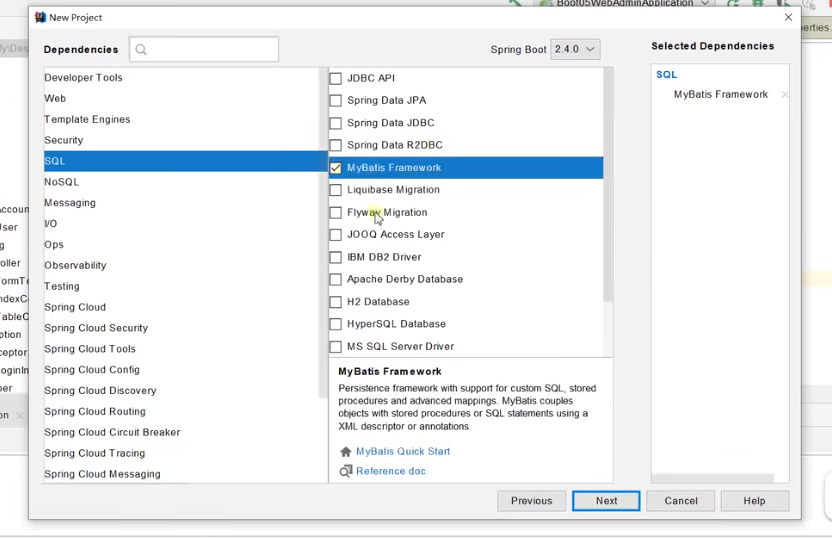Click the home icon beside MyBatis Quick Start
This screenshot has width=832, height=538.
point(346,452)
